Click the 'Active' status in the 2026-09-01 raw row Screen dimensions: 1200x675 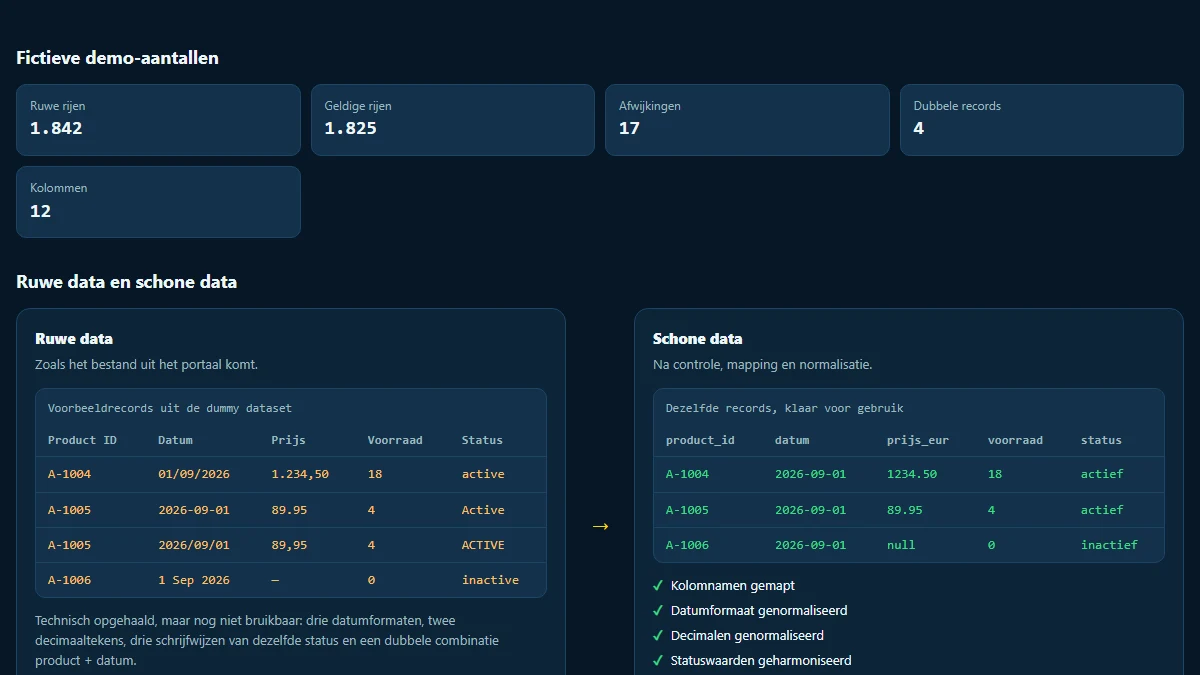click(483, 510)
